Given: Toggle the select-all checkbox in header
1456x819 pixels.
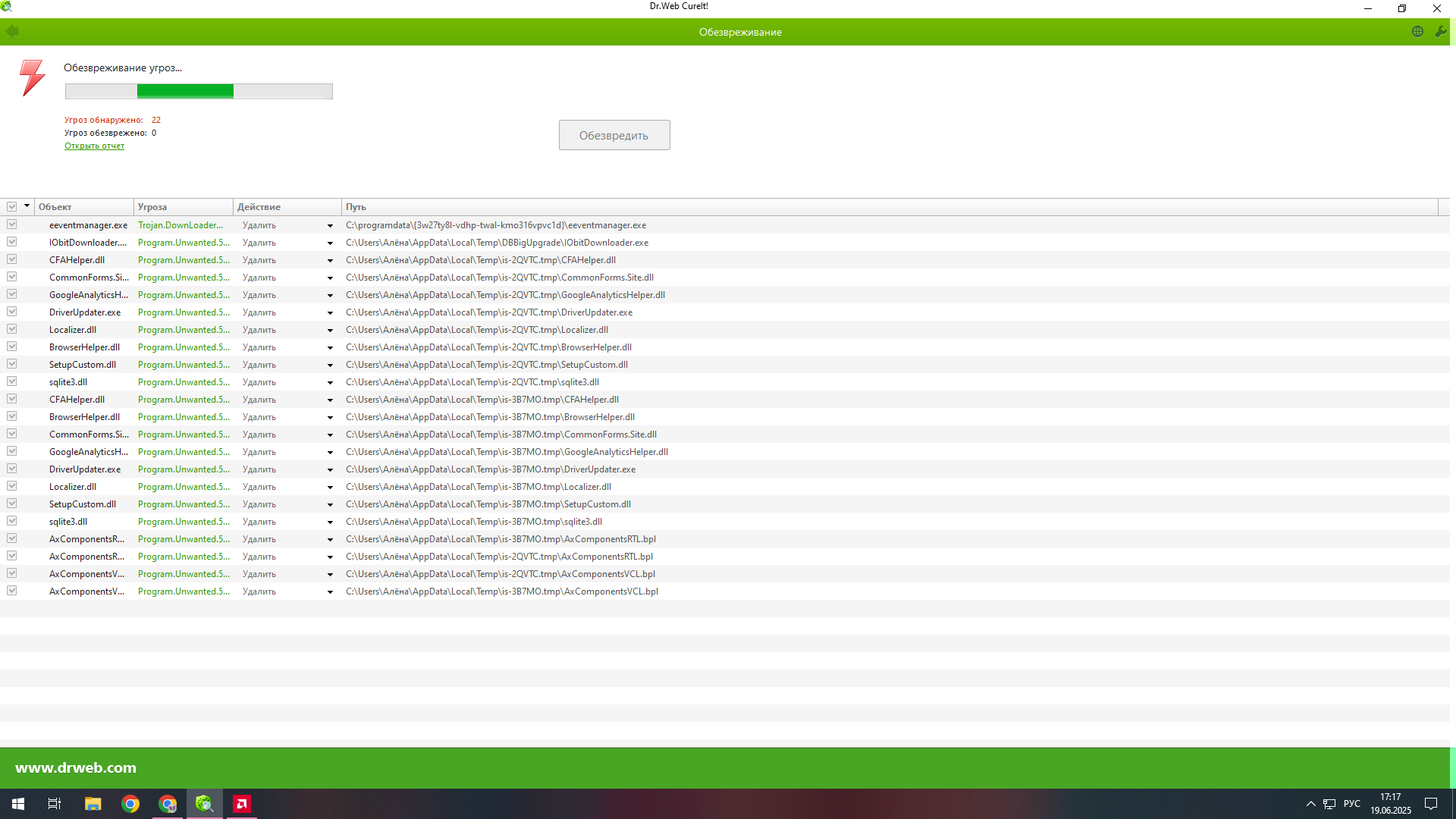Looking at the screenshot, I should [12, 207].
